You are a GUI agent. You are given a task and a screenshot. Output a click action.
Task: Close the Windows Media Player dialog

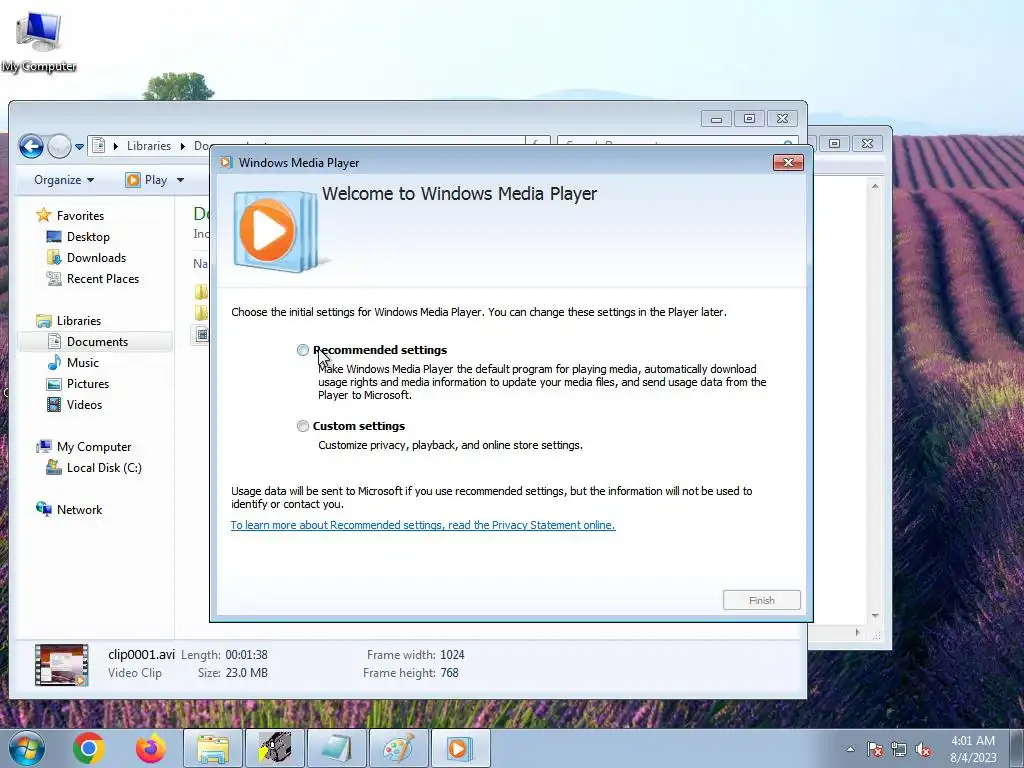[788, 163]
